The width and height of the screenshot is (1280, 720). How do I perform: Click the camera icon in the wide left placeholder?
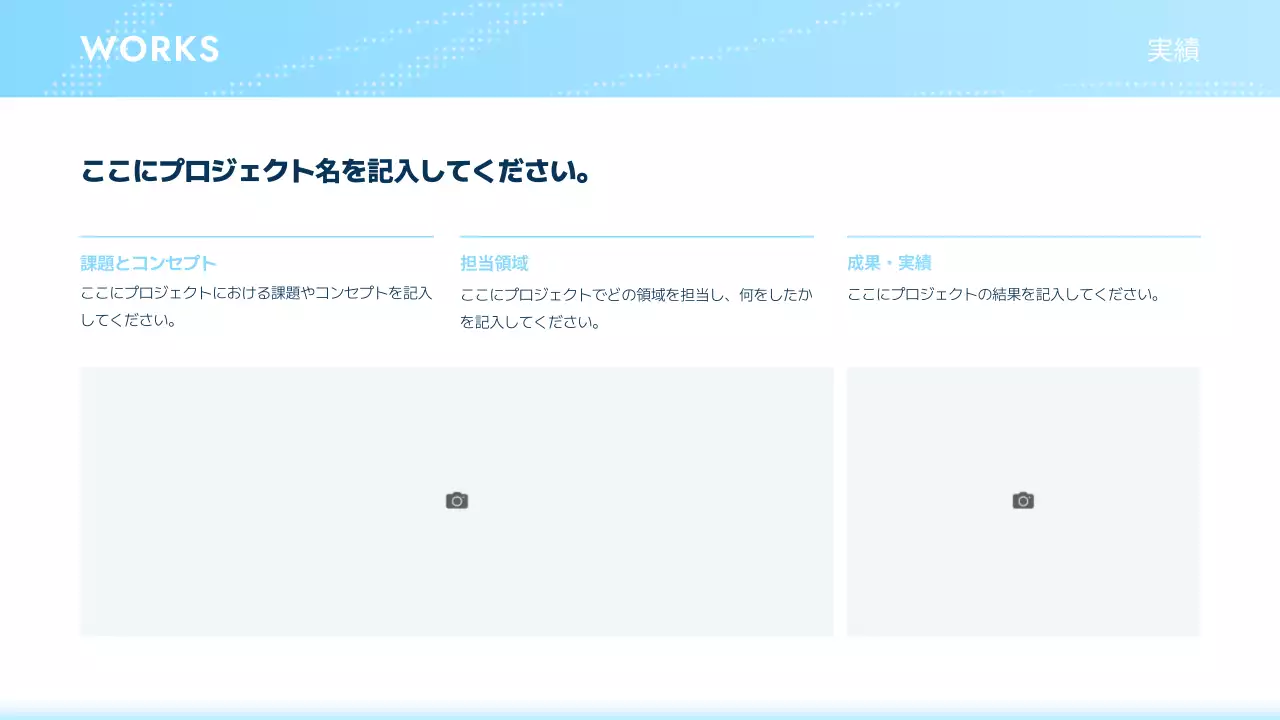pos(457,501)
